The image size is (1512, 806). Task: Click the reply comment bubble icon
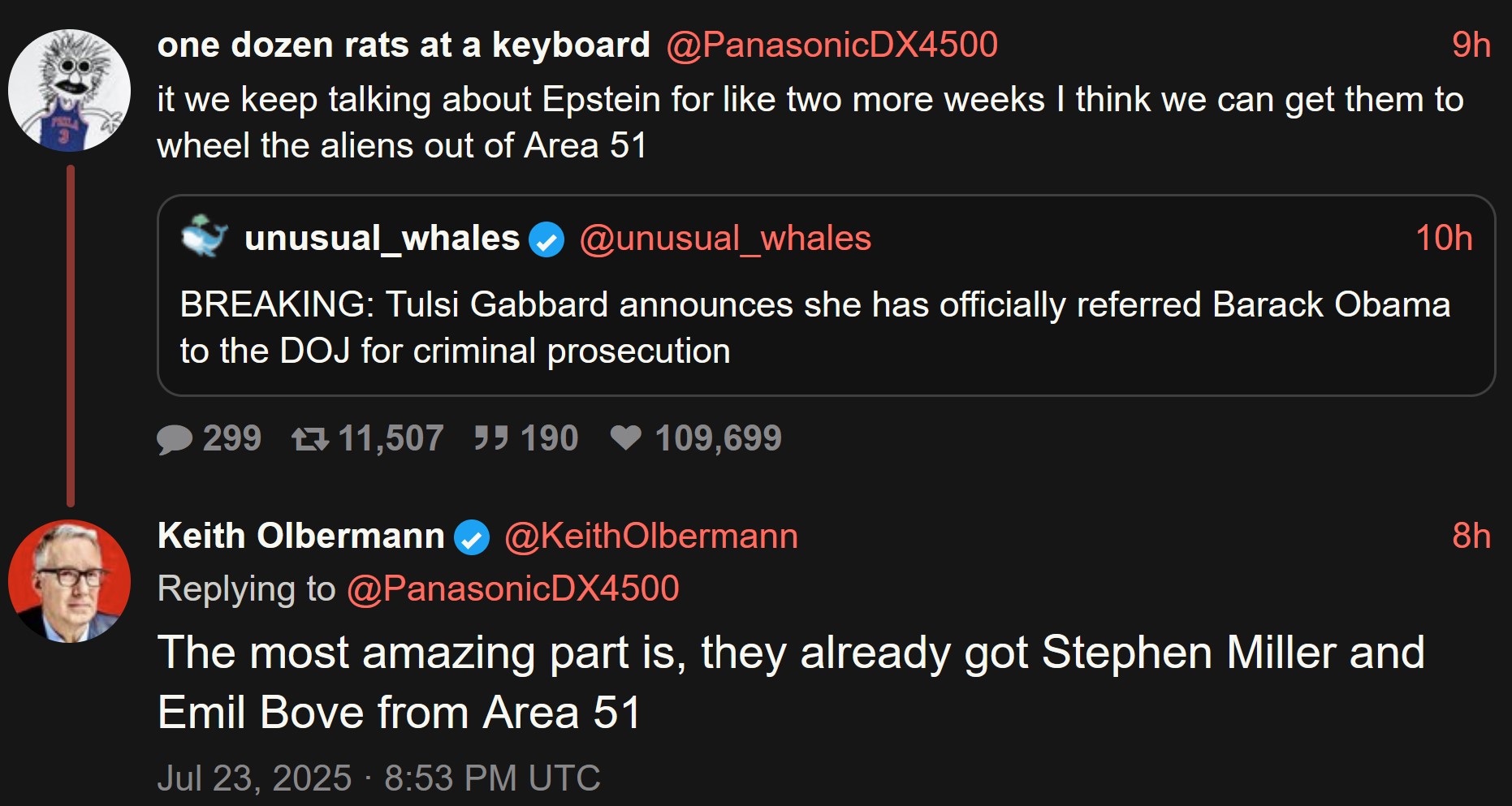tap(174, 439)
